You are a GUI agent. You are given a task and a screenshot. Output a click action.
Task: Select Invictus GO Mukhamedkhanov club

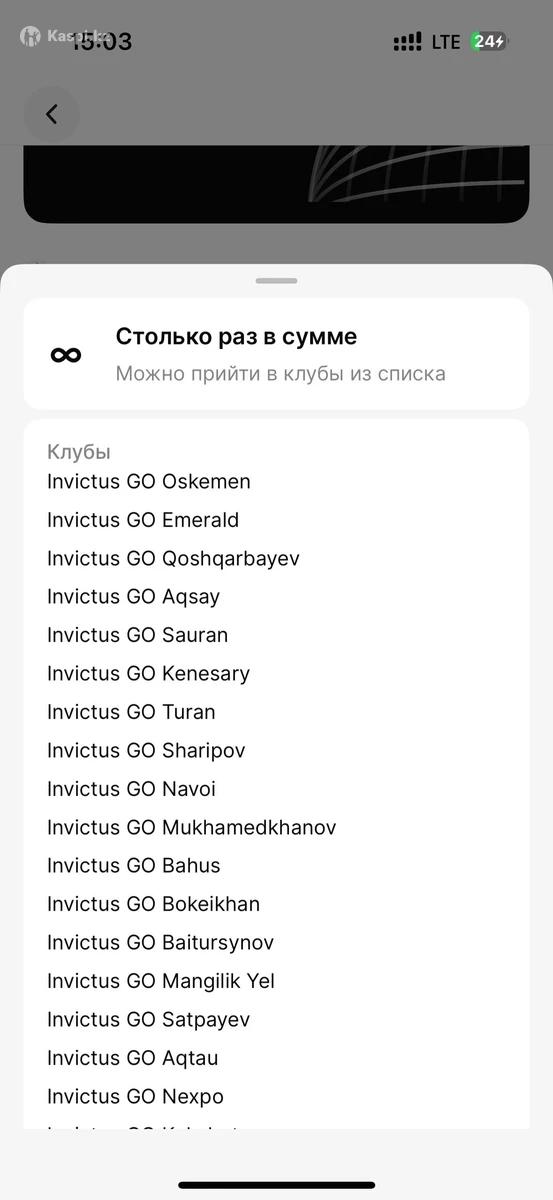tap(192, 827)
